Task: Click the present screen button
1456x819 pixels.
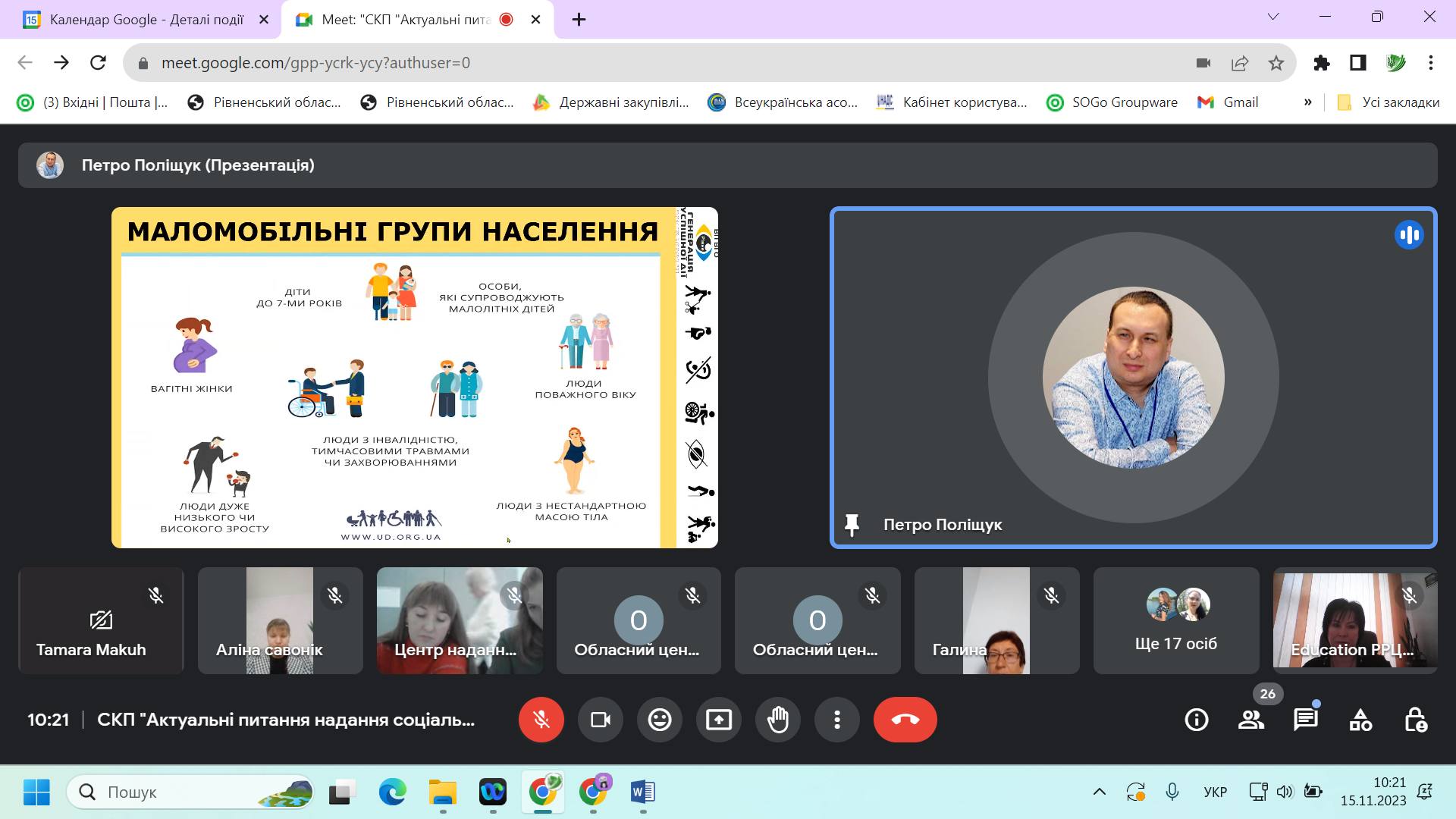Action: click(x=718, y=720)
